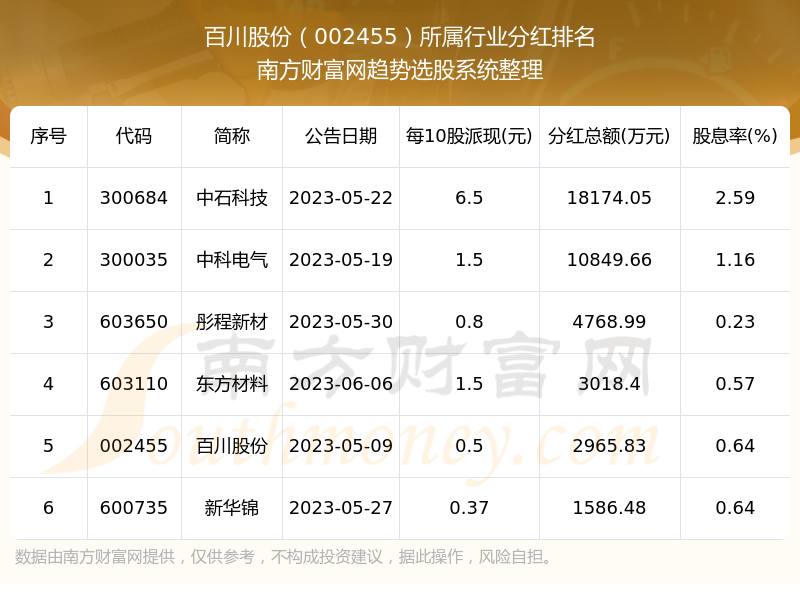
Task: Select stock code 603110
Action: tap(134, 384)
